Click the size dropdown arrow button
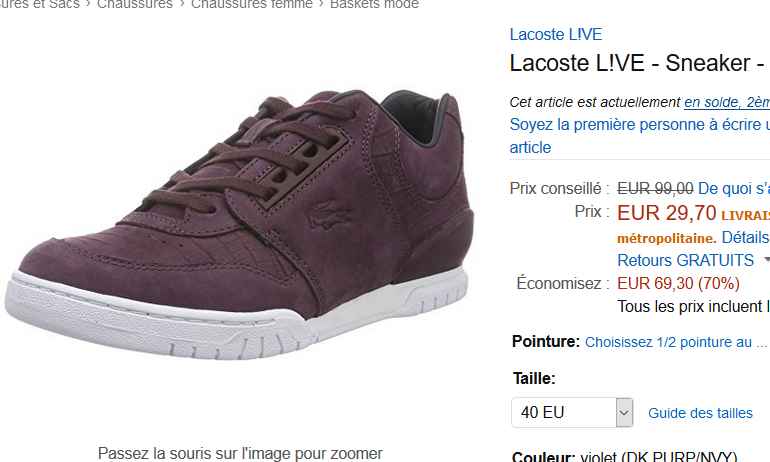Screen dimensions: 770x462 tap(624, 412)
